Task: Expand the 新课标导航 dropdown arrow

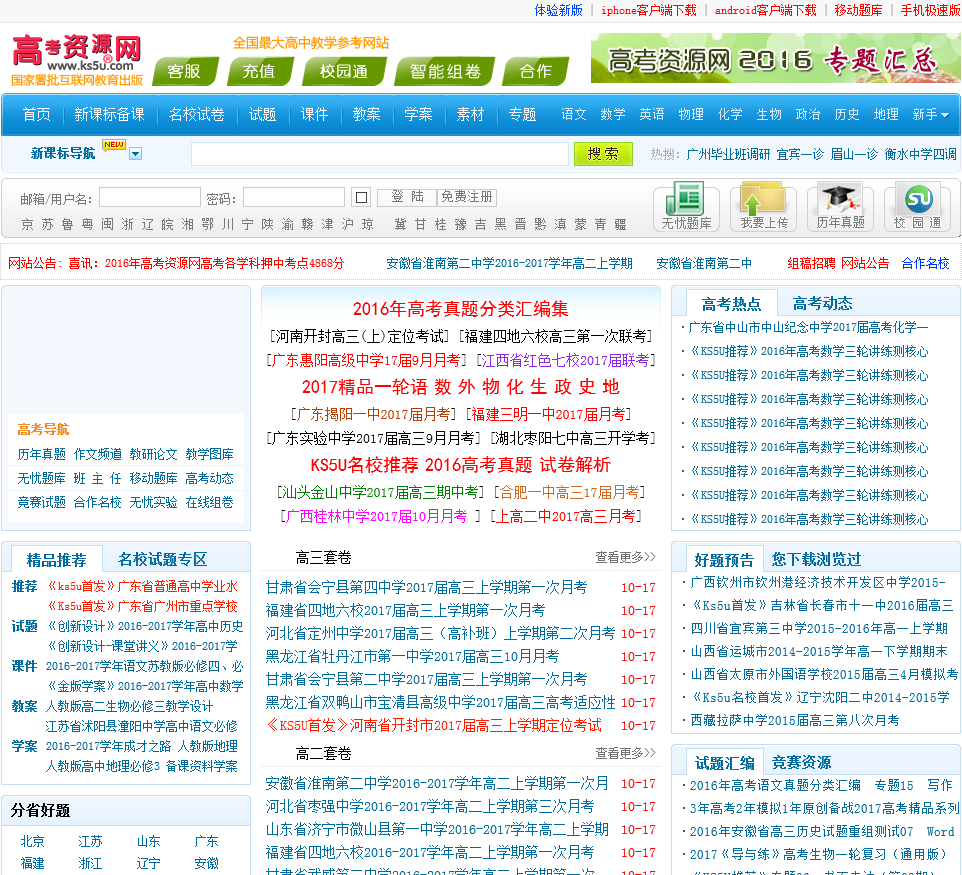Action: pyautogui.click(x=136, y=154)
